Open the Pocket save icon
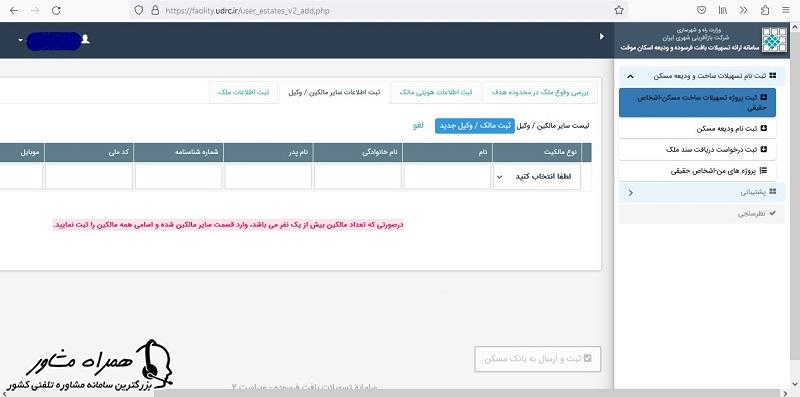The image size is (800, 397). click(702, 10)
